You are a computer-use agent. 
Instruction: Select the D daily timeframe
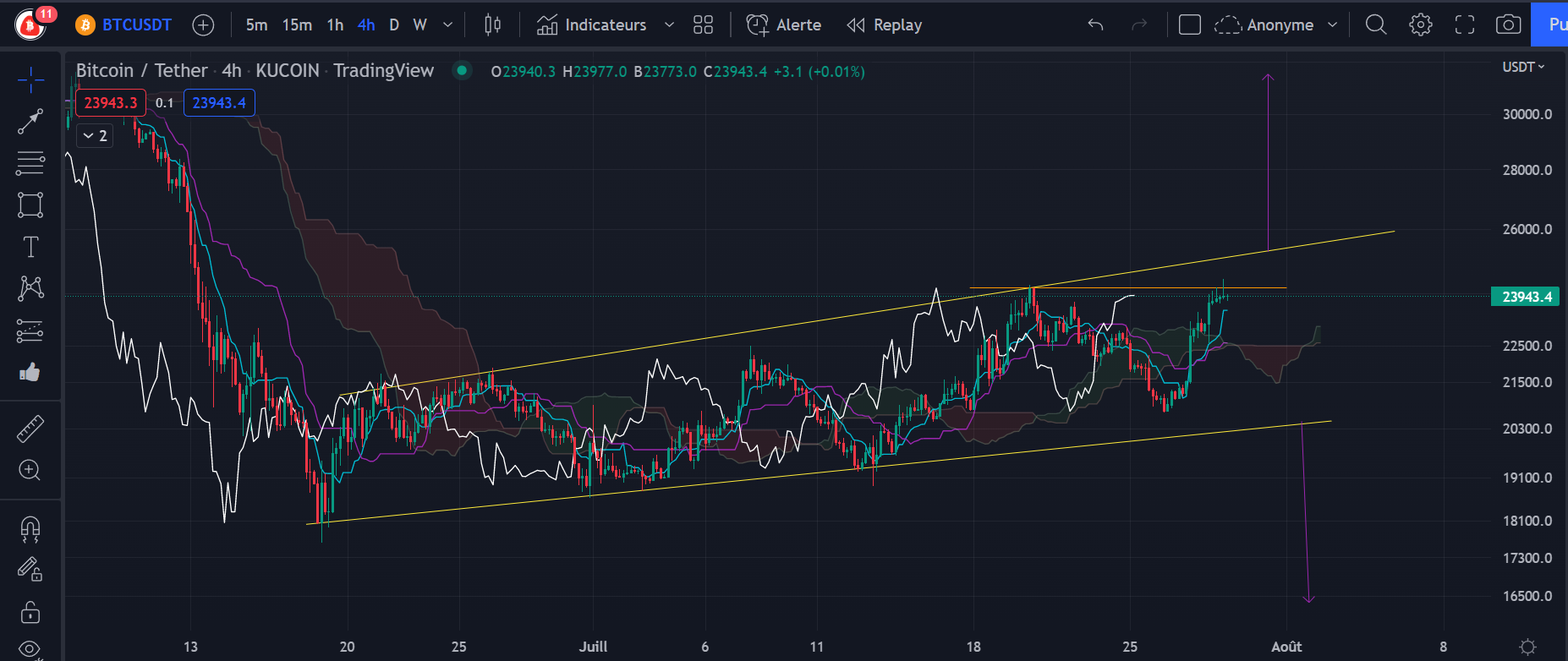(x=394, y=25)
